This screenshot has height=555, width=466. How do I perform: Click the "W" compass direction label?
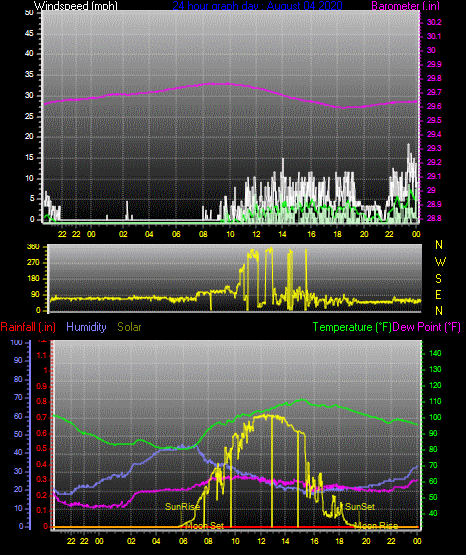point(440,262)
